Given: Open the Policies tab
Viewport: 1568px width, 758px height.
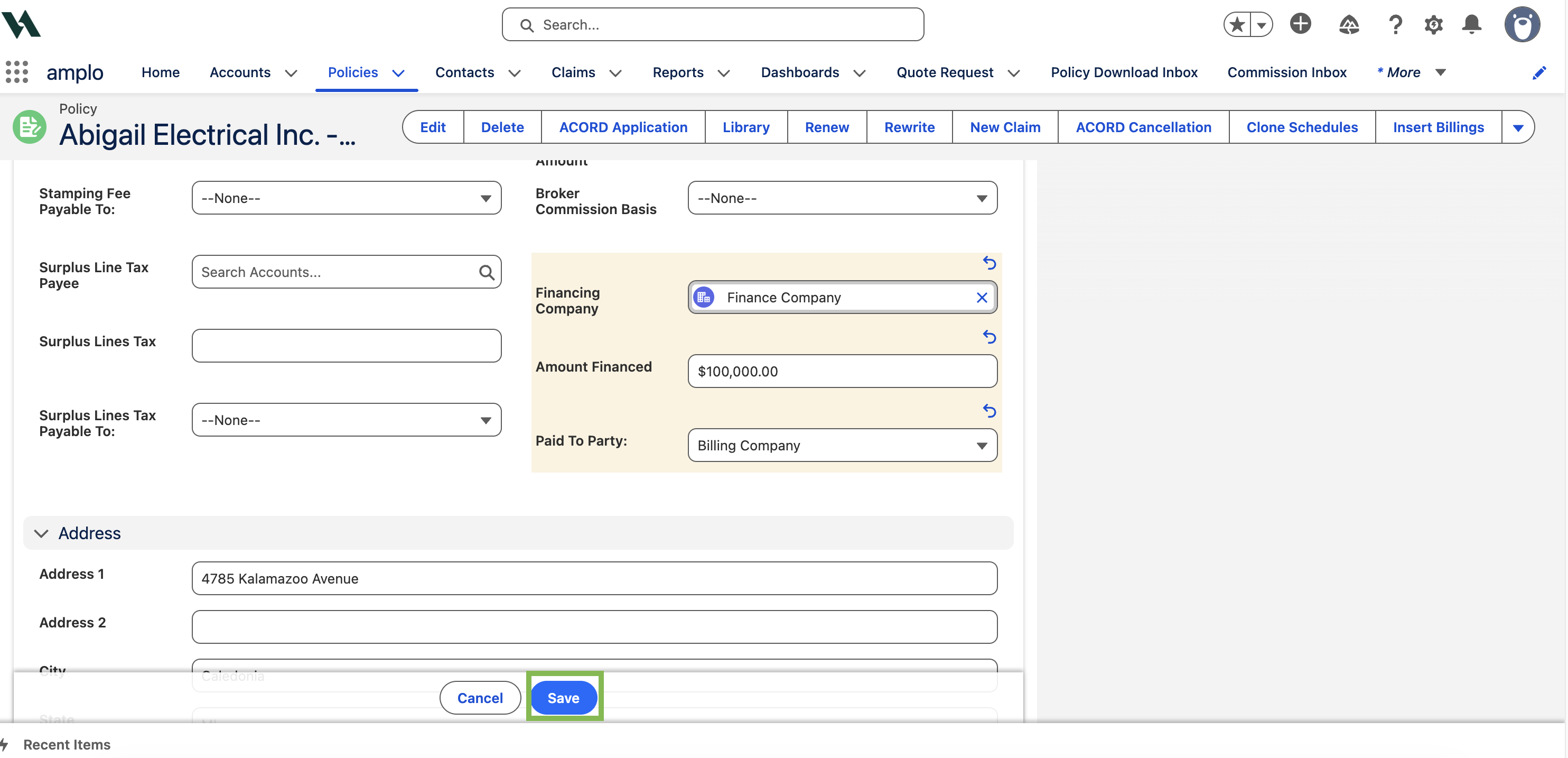Looking at the screenshot, I should coord(353,72).
